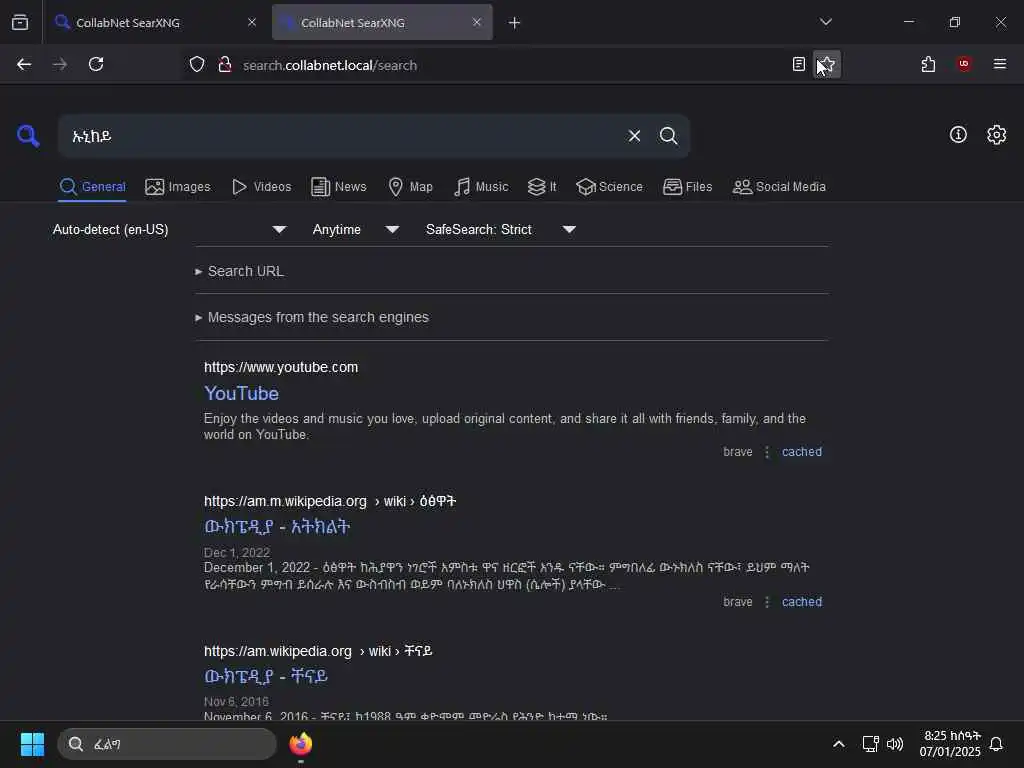Image resolution: width=1024 pixels, height=768 pixels.
Task: Open the ውክፔዲያ - ቻናይ result link
Action: pos(265,676)
